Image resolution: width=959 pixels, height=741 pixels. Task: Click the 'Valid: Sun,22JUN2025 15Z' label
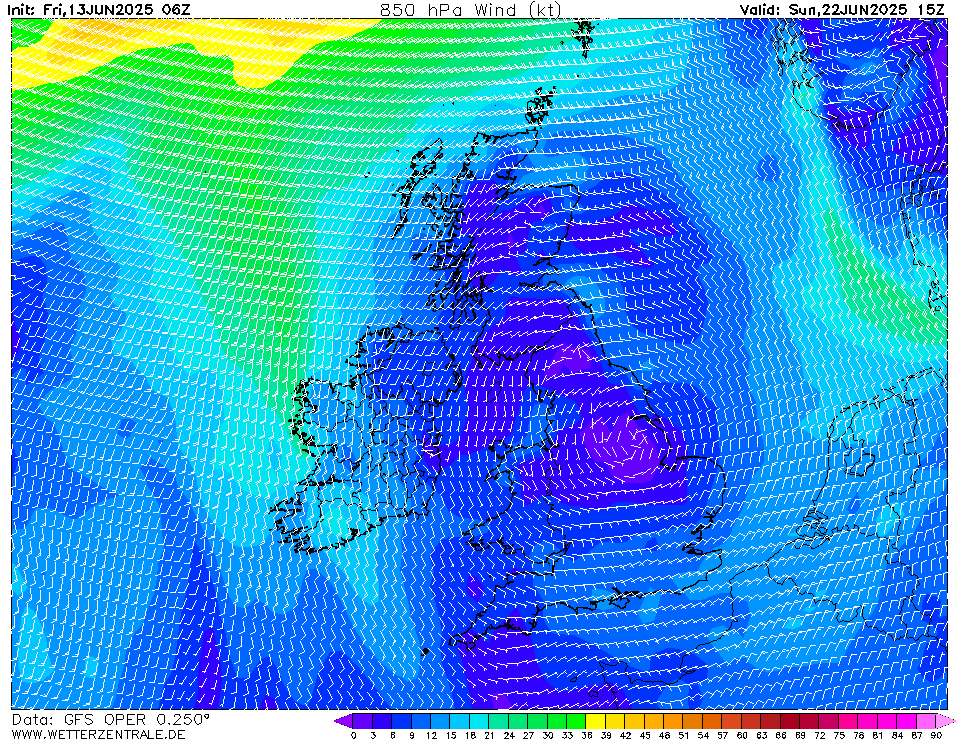coord(842,9)
